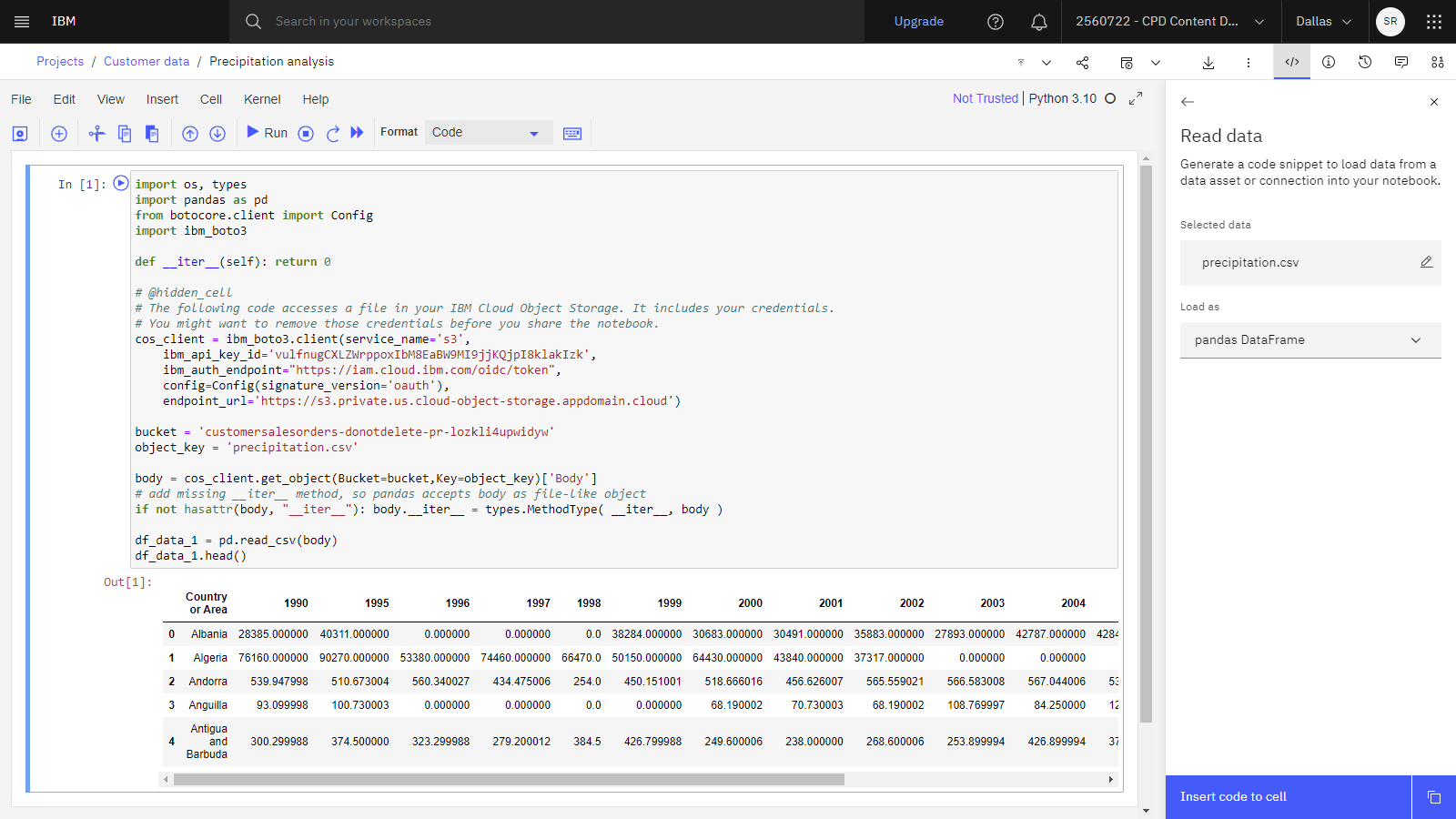Copy snippet to clipboard icon
This screenshot has height=819, width=1456.
1434,797
